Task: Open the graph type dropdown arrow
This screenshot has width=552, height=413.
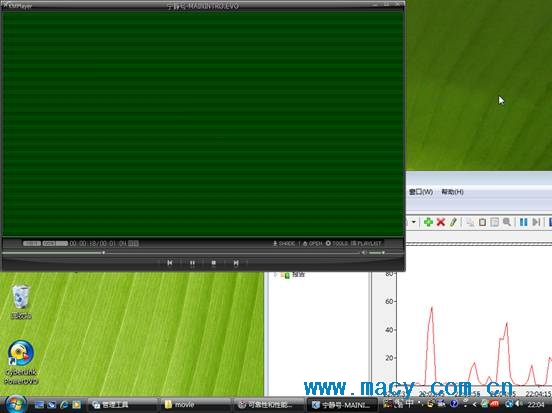Action: coord(414,222)
